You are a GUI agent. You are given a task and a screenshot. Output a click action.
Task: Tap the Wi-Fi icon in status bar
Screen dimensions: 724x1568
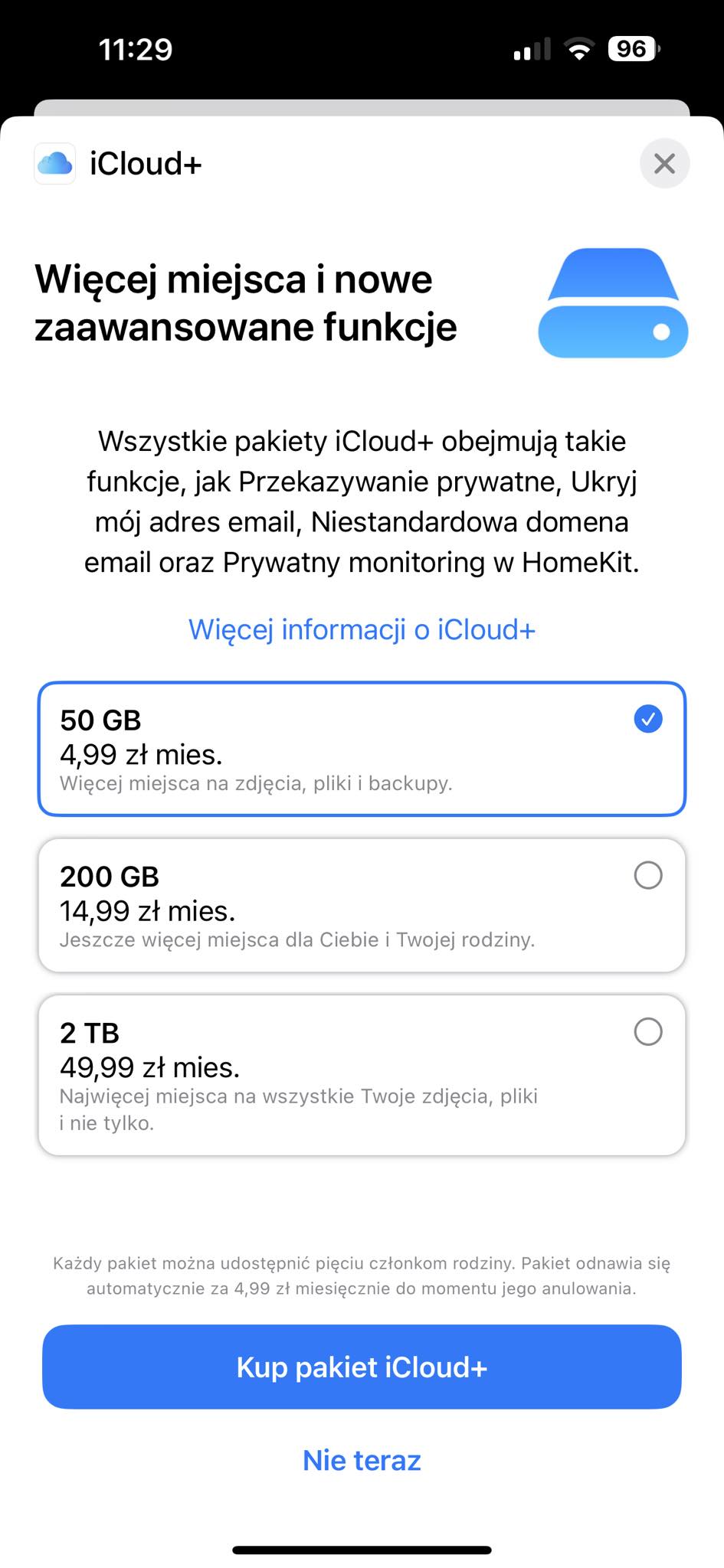[x=579, y=48]
